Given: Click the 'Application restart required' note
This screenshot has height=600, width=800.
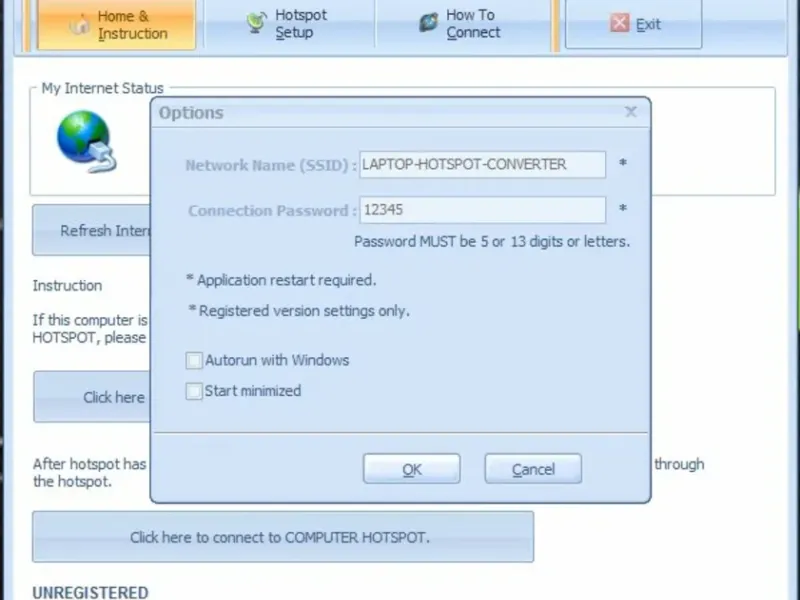Looking at the screenshot, I should 281,280.
